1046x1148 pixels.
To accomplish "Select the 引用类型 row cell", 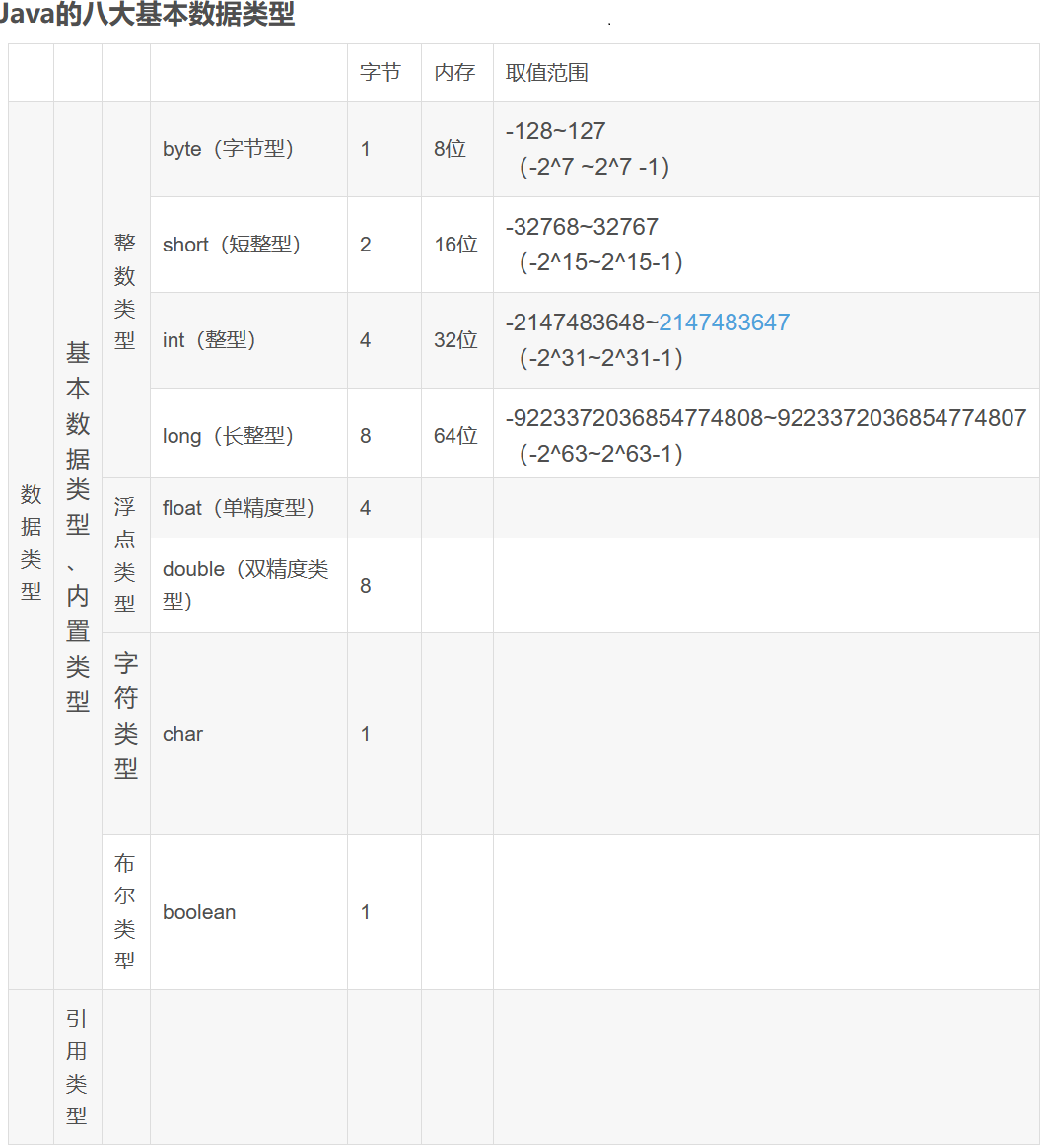I will tap(77, 1067).
